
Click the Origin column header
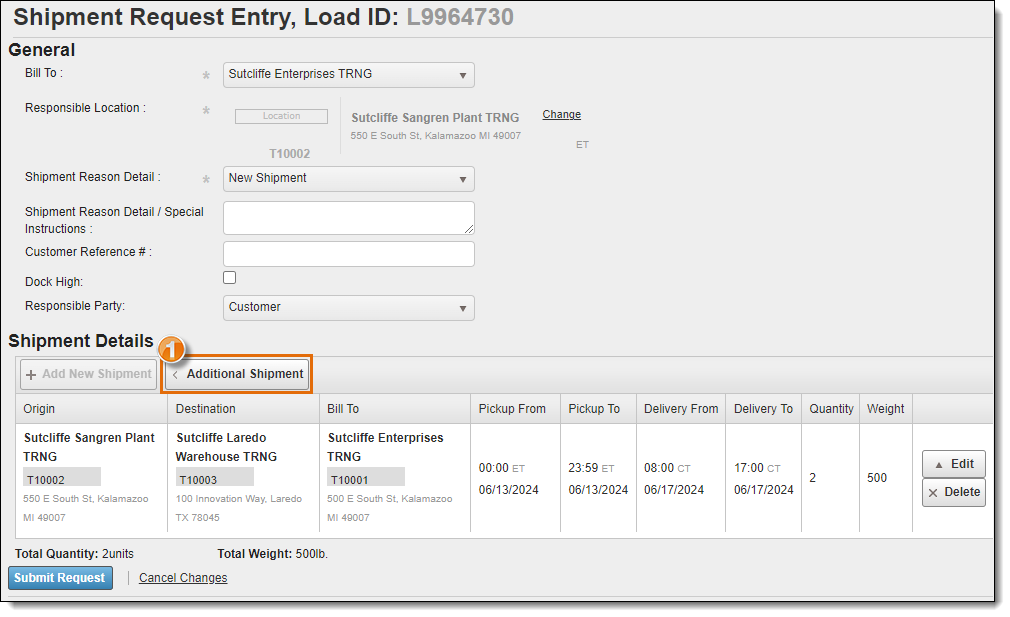click(x=40, y=409)
